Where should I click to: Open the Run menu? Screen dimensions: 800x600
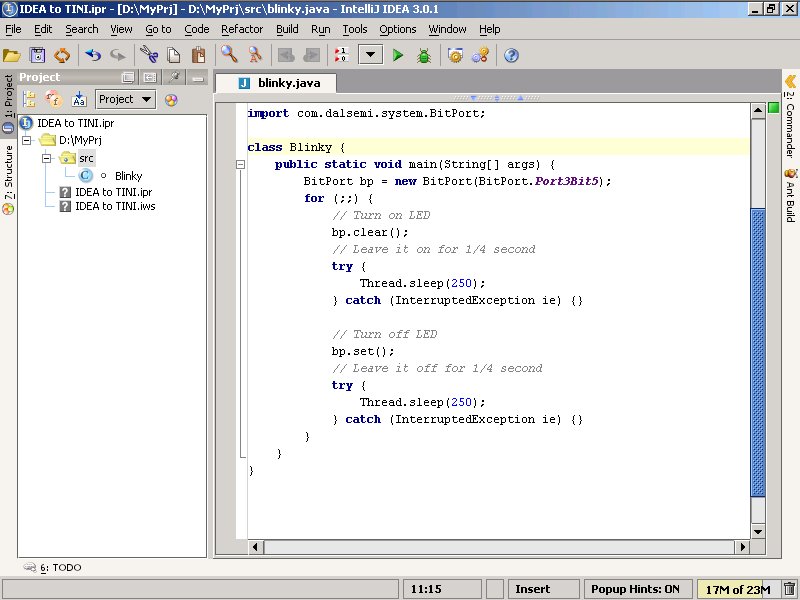pos(321,29)
